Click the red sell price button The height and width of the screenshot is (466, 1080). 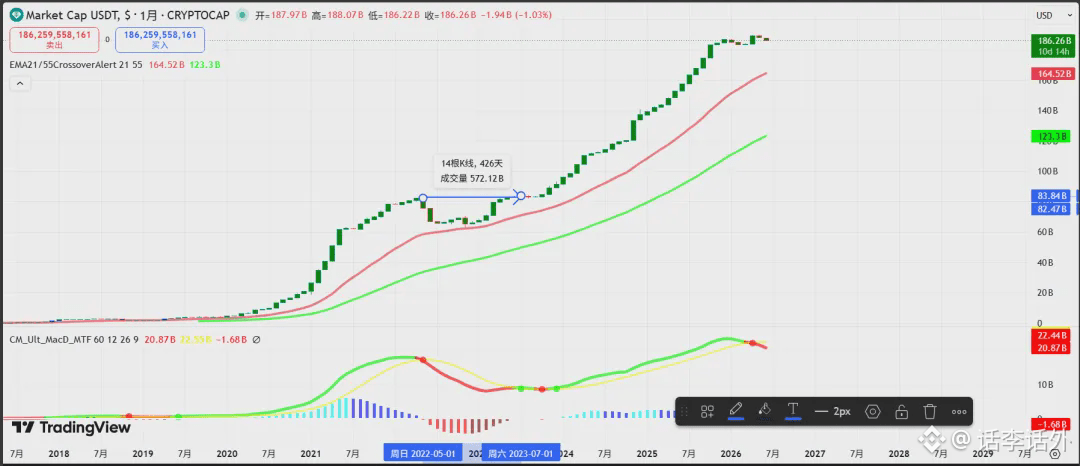54,40
